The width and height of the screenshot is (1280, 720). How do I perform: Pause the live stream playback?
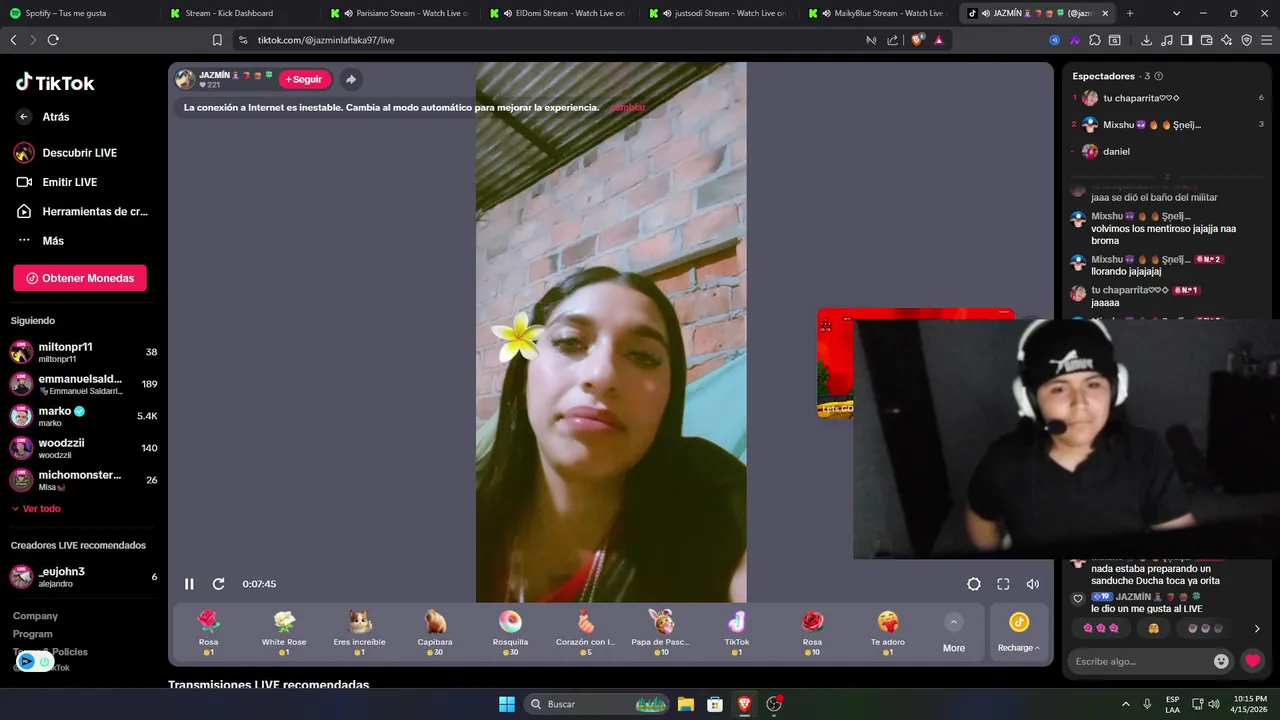189,584
